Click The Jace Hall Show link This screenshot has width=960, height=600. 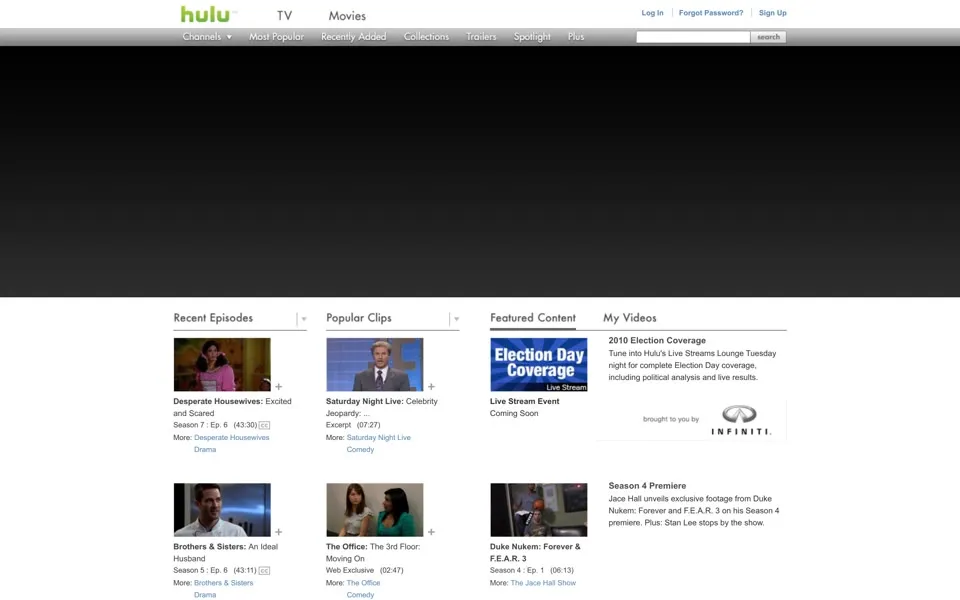(x=543, y=583)
